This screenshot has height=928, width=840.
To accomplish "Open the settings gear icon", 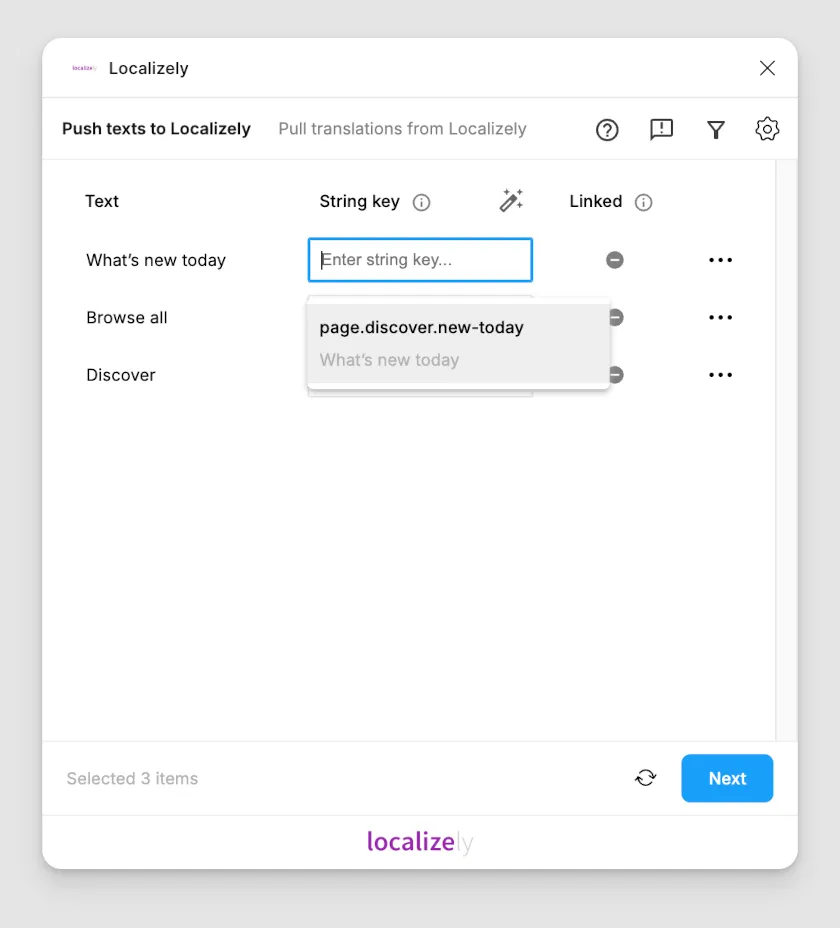I will tap(767, 129).
